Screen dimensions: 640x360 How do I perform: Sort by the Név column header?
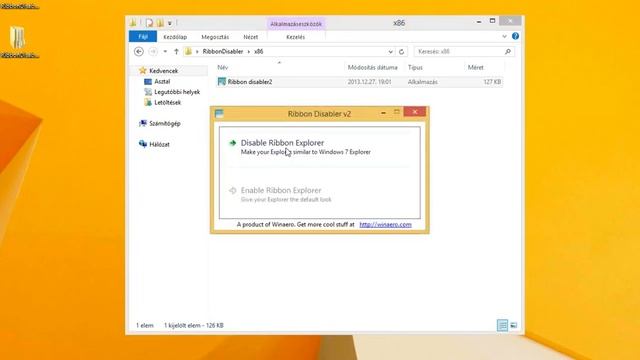pyautogui.click(x=222, y=67)
